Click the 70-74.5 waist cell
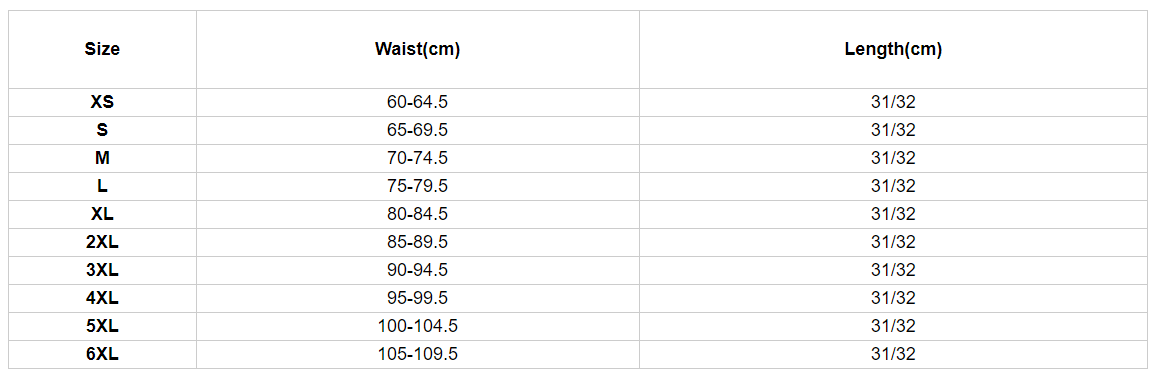This screenshot has height=376, width=1164. coord(417,158)
